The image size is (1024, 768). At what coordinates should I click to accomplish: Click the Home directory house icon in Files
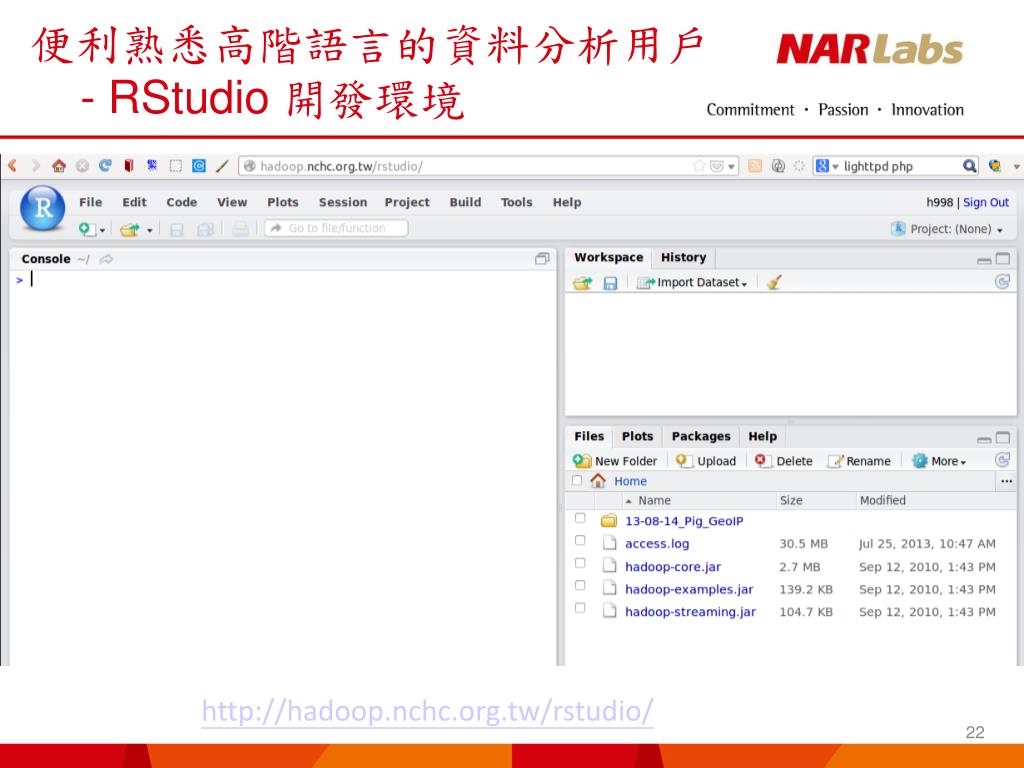[x=598, y=481]
